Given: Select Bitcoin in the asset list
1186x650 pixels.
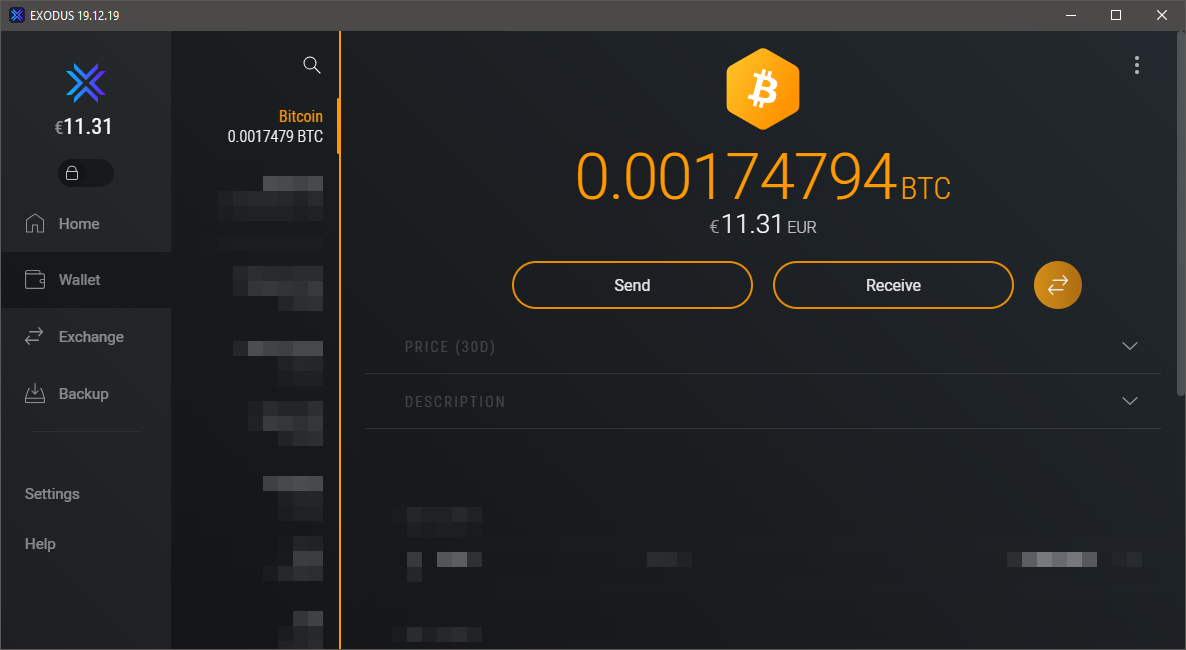Looking at the screenshot, I should click(x=256, y=126).
